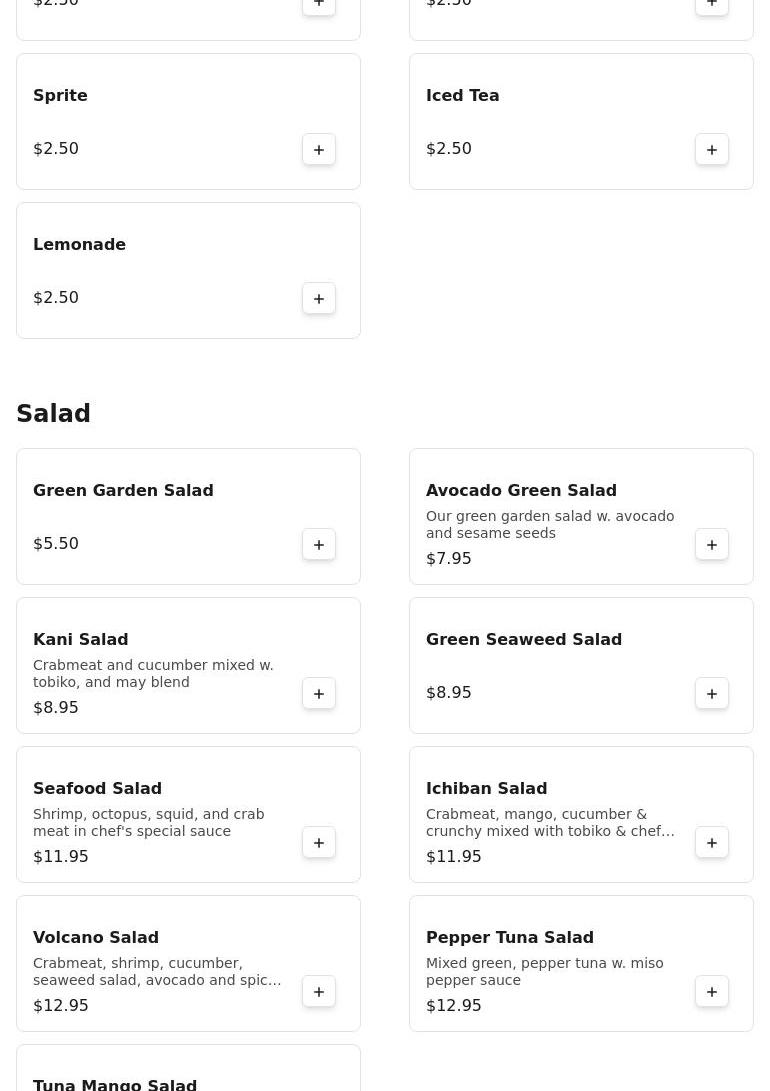Add Kani Salad with plus icon
The image size is (770, 1091).
pos(319,693)
